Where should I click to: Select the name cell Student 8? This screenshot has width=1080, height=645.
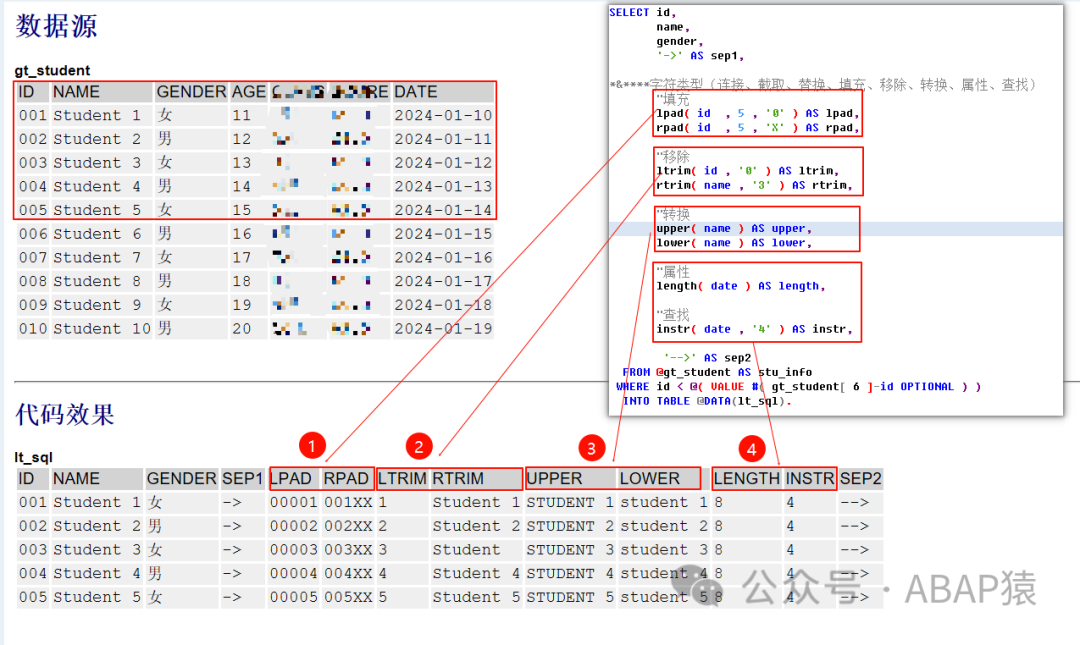[97, 281]
